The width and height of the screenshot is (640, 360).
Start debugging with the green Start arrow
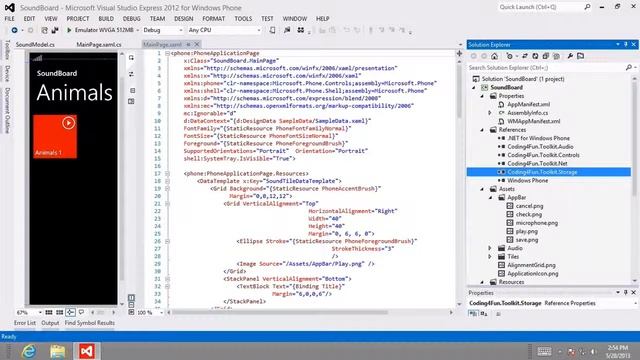69,30
